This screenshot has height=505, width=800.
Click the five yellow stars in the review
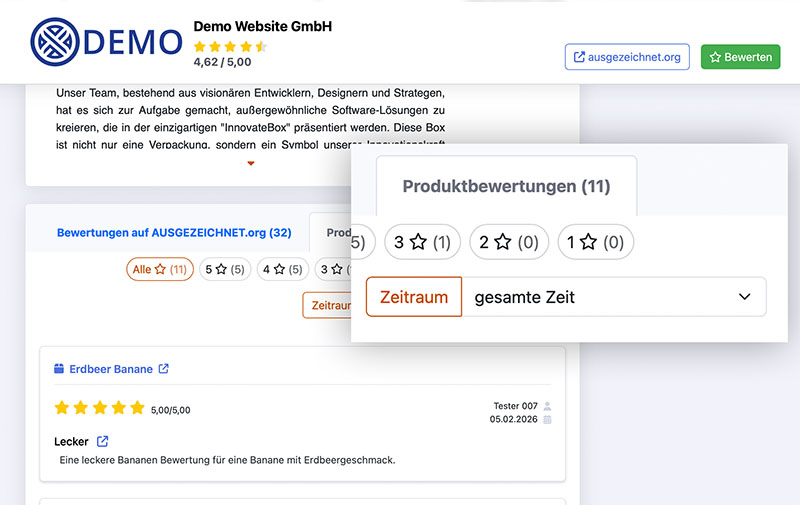click(99, 408)
